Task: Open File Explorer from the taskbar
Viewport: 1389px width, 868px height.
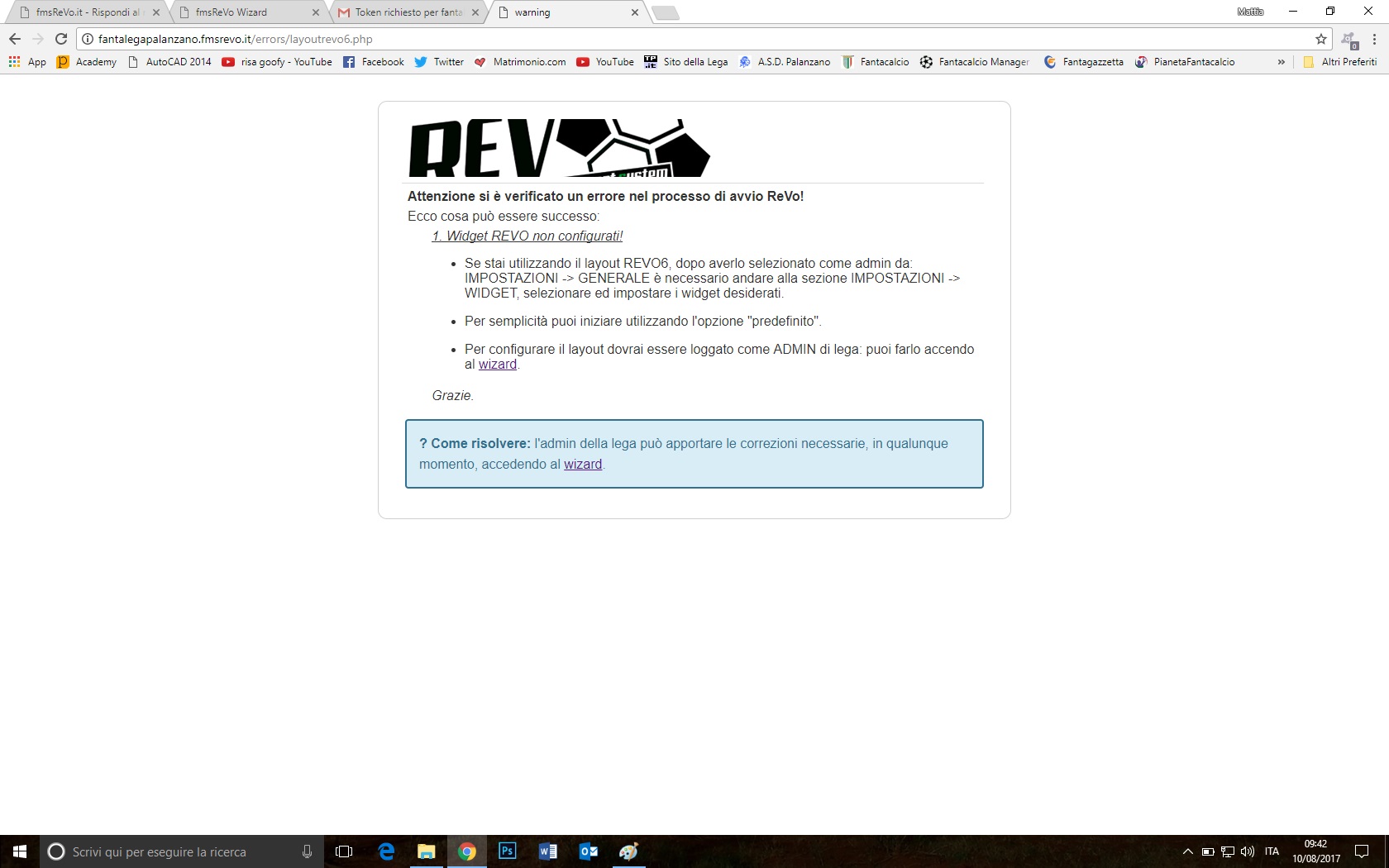Action: point(426,851)
